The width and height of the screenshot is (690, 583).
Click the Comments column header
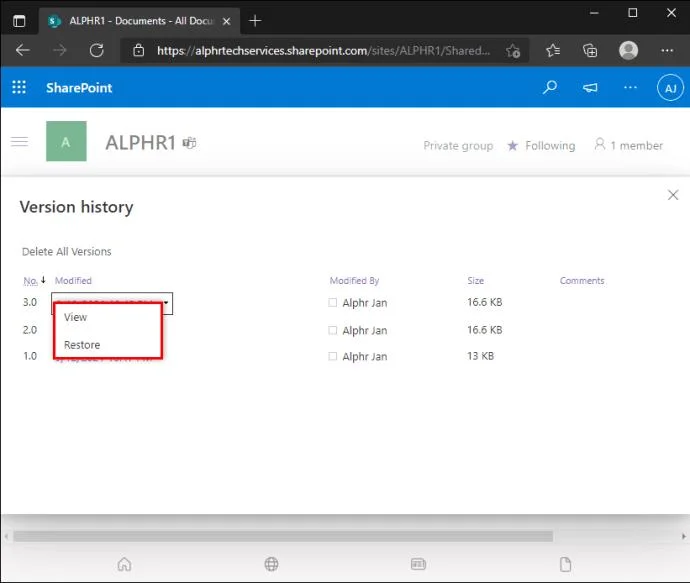pyautogui.click(x=582, y=281)
